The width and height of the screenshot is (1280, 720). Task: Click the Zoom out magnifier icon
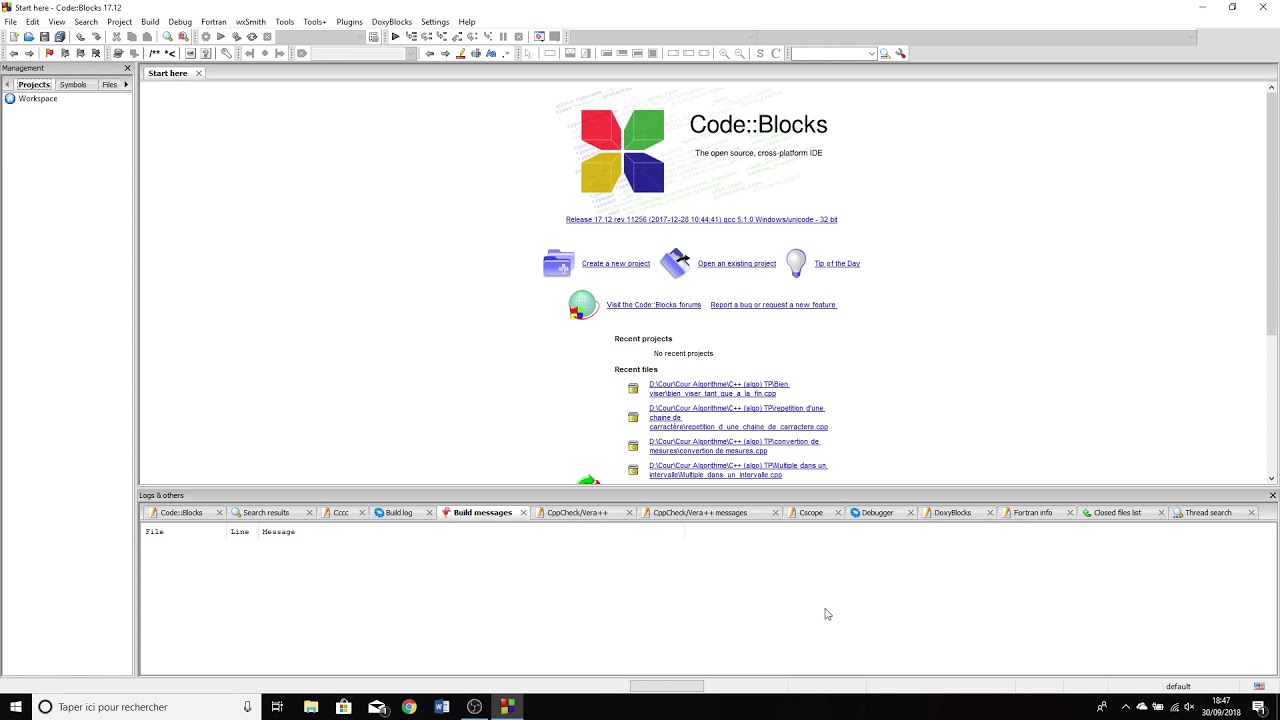(x=739, y=53)
